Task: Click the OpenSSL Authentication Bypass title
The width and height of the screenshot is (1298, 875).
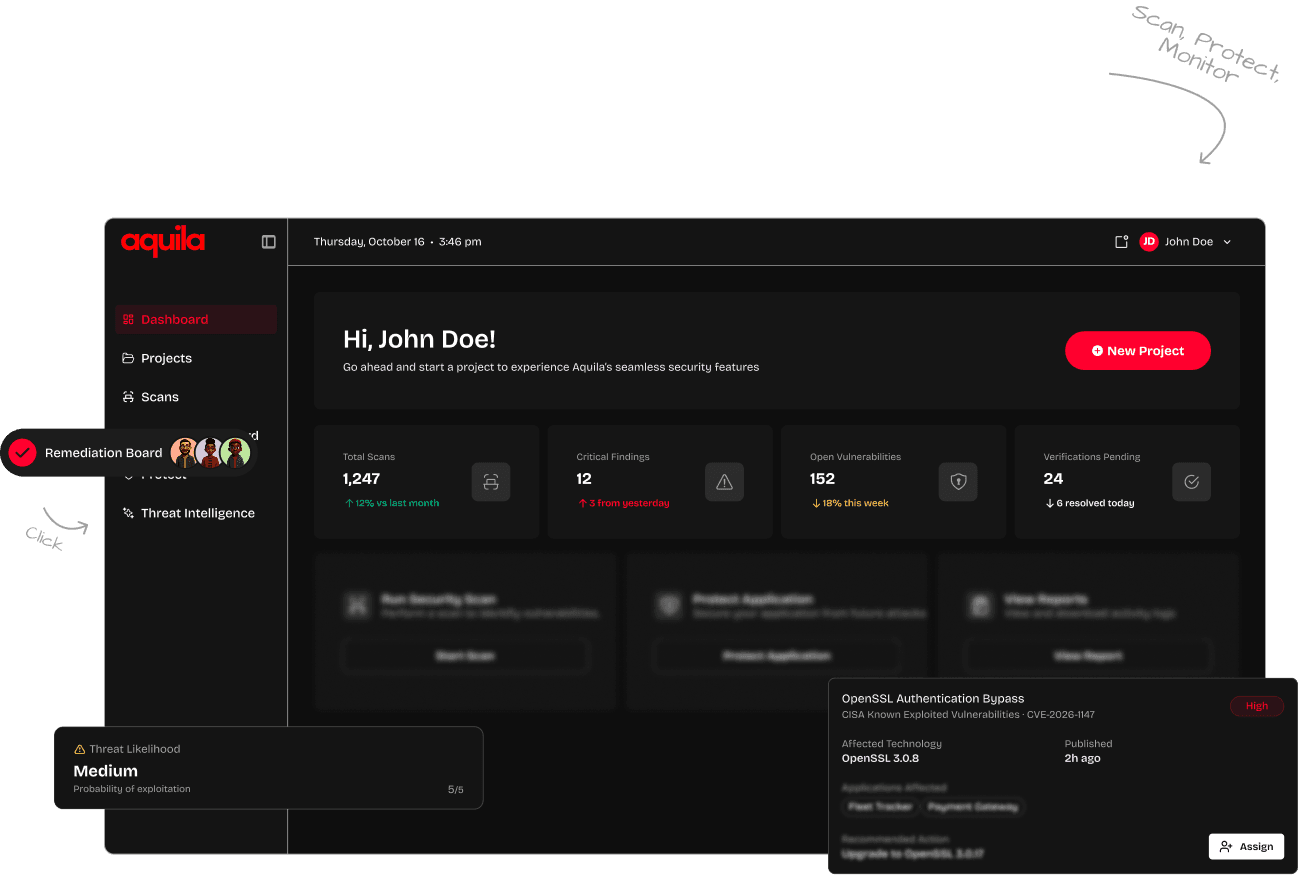Action: pyautogui.click(x=933, y=699)
